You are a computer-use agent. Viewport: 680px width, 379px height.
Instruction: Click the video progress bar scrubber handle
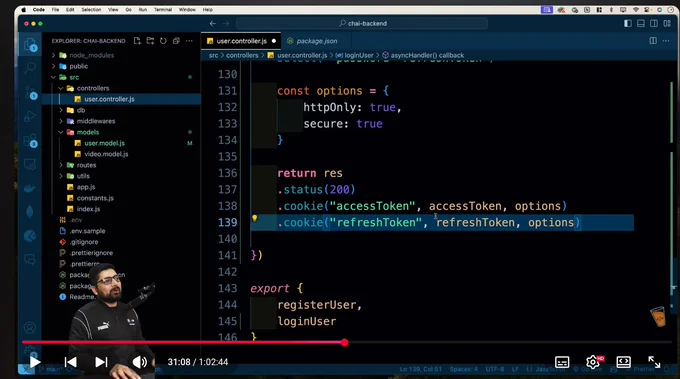344,343
